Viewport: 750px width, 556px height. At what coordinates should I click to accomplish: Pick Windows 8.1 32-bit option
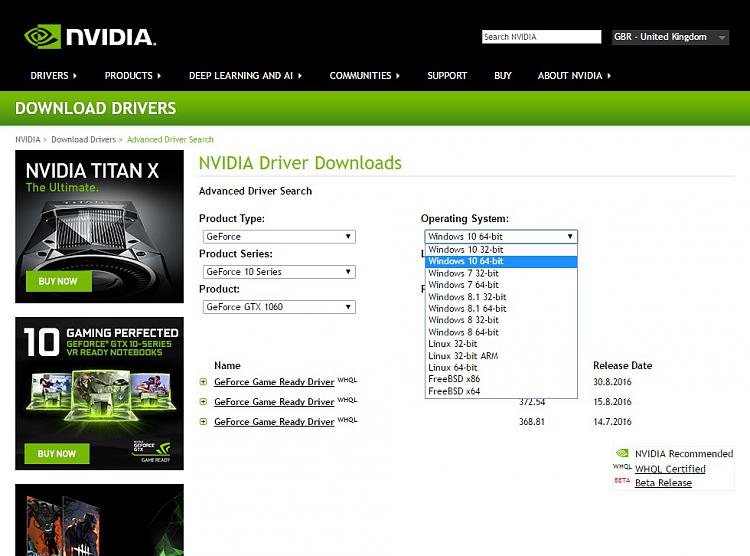pos(501,297)
